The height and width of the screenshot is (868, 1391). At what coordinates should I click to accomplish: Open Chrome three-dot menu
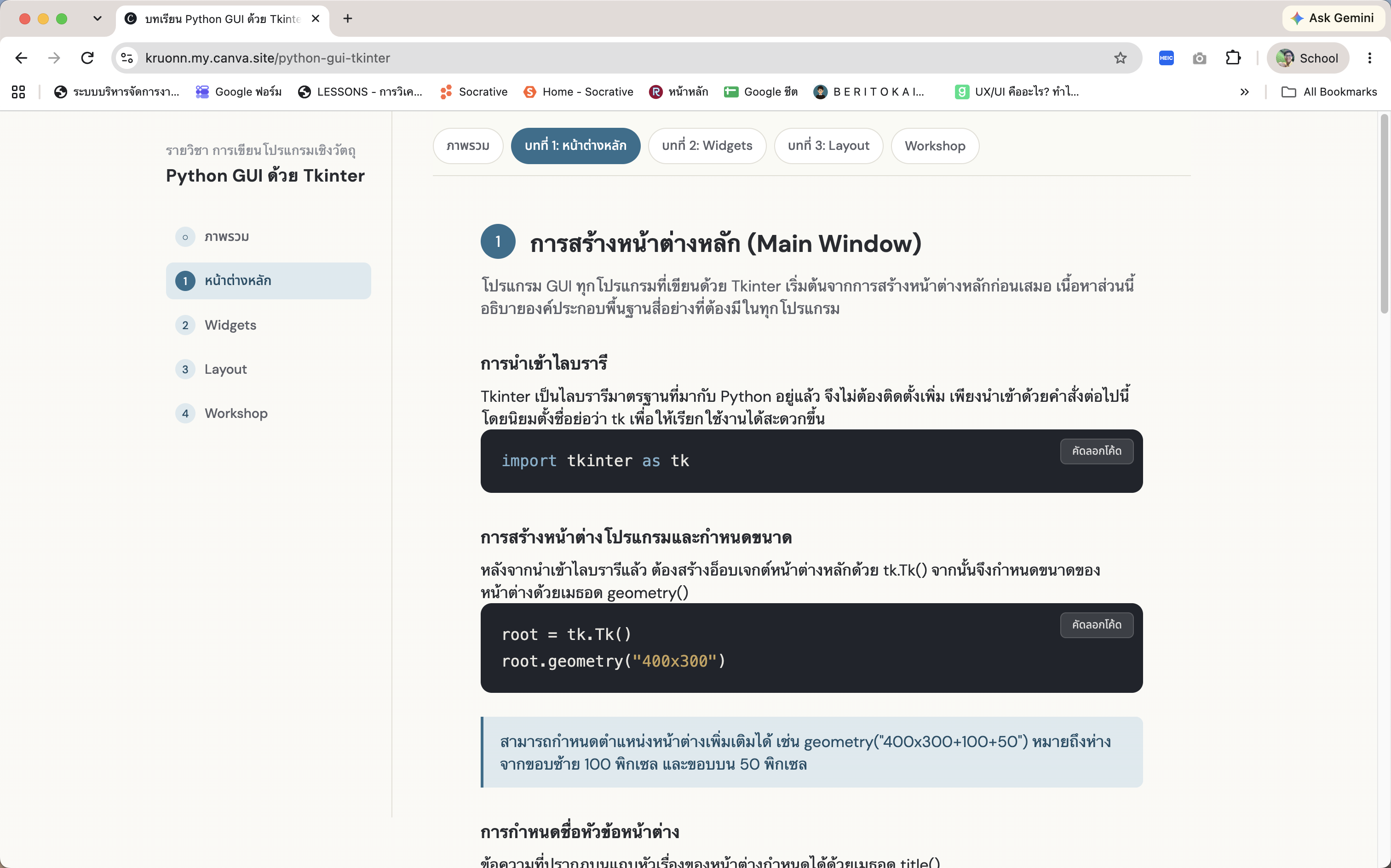[1370, 58]
